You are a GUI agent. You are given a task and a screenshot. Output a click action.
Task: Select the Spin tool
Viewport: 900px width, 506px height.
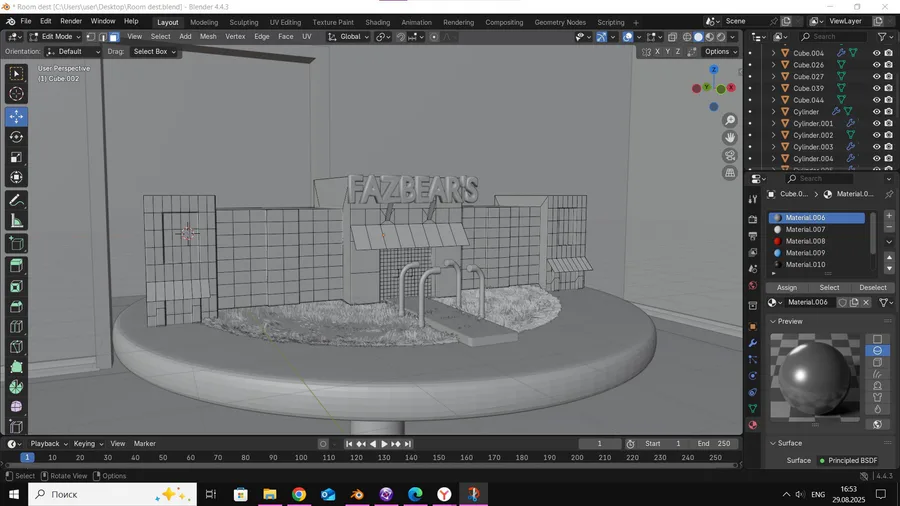pos(16,387)
